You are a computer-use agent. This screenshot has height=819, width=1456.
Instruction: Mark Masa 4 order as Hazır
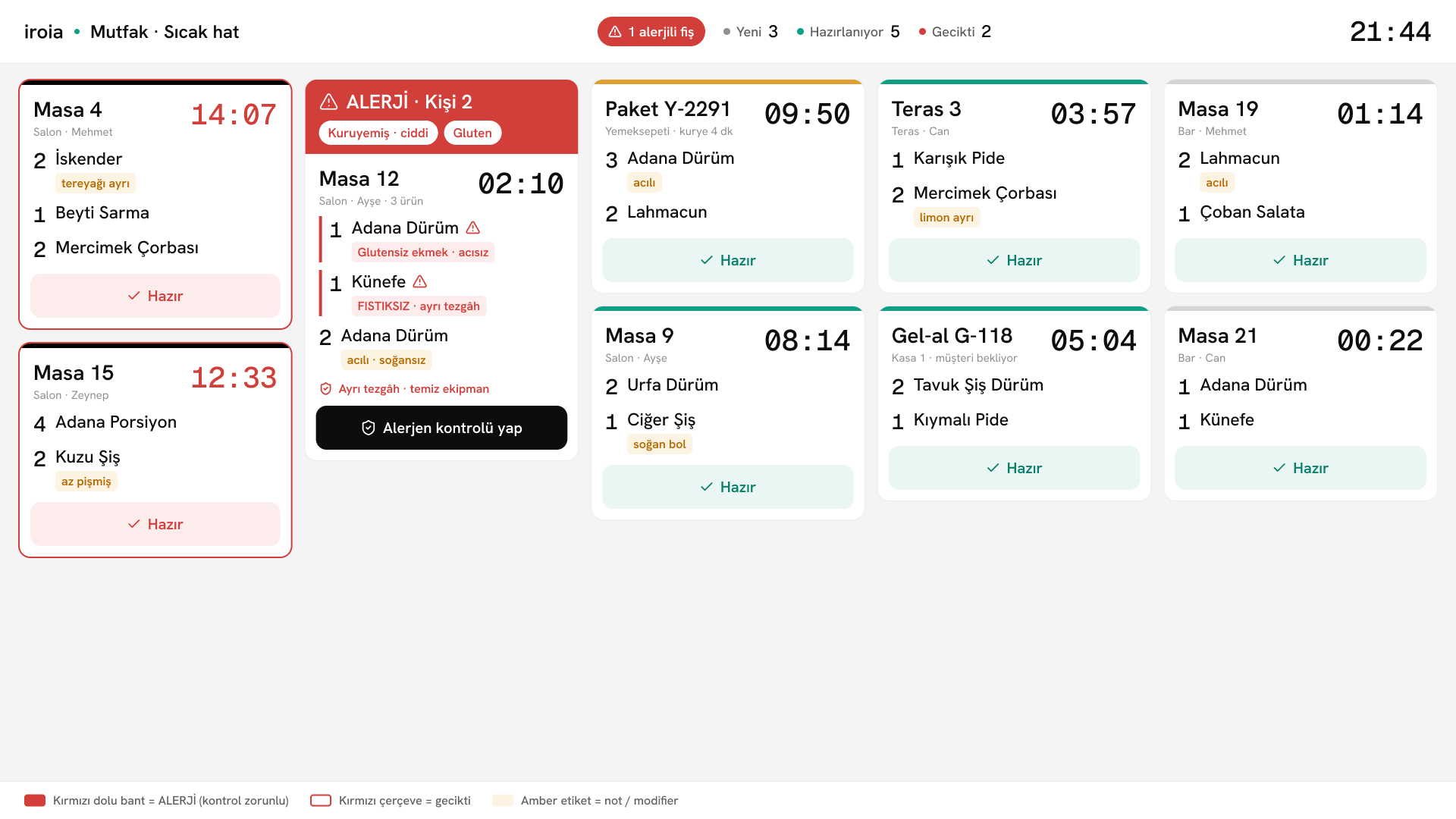155,296
